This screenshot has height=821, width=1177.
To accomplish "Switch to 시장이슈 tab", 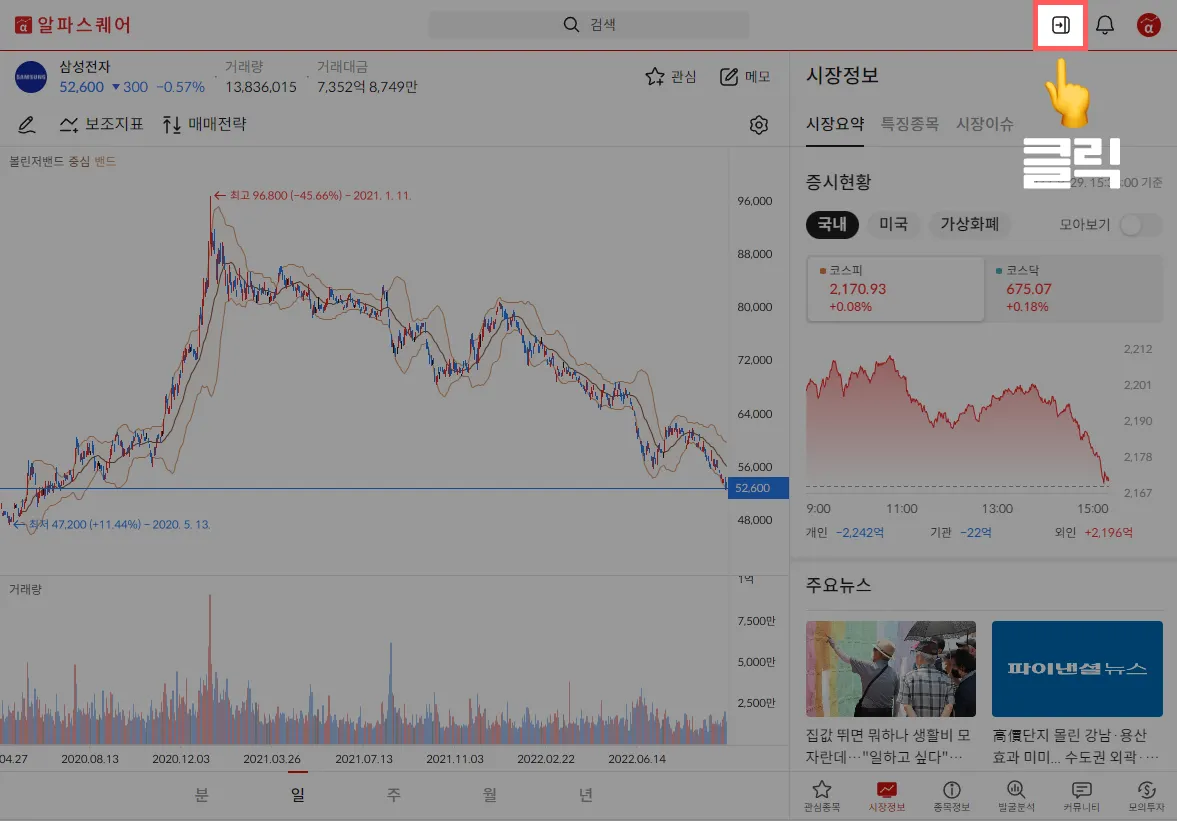I will [984, 124].
